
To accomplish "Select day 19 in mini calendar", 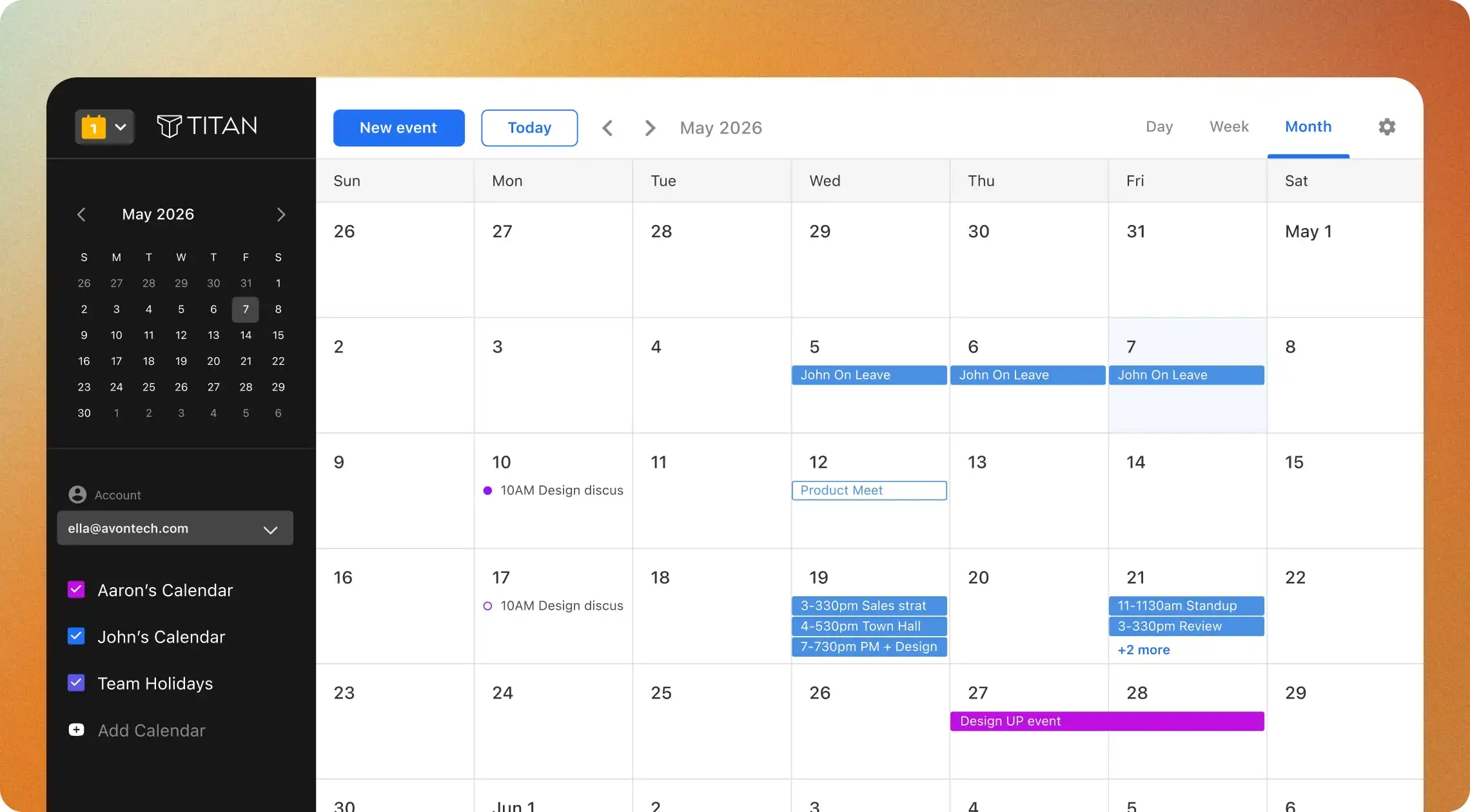I will click(x=181, y=361).
